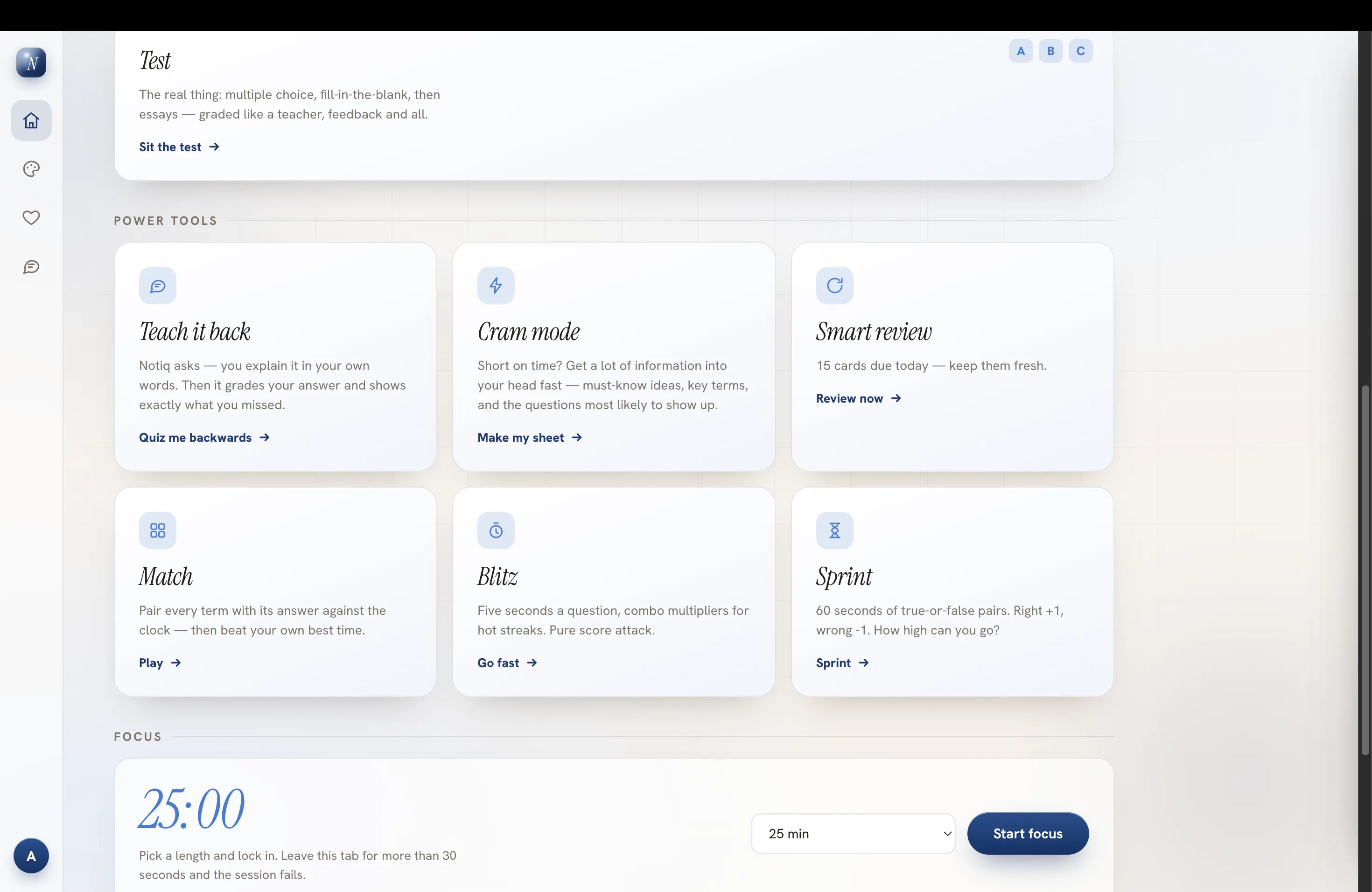Image resolution: width=1372 pixels, height=892 pixels.
Task: Click the Teach it back heading
Action: 195,332
